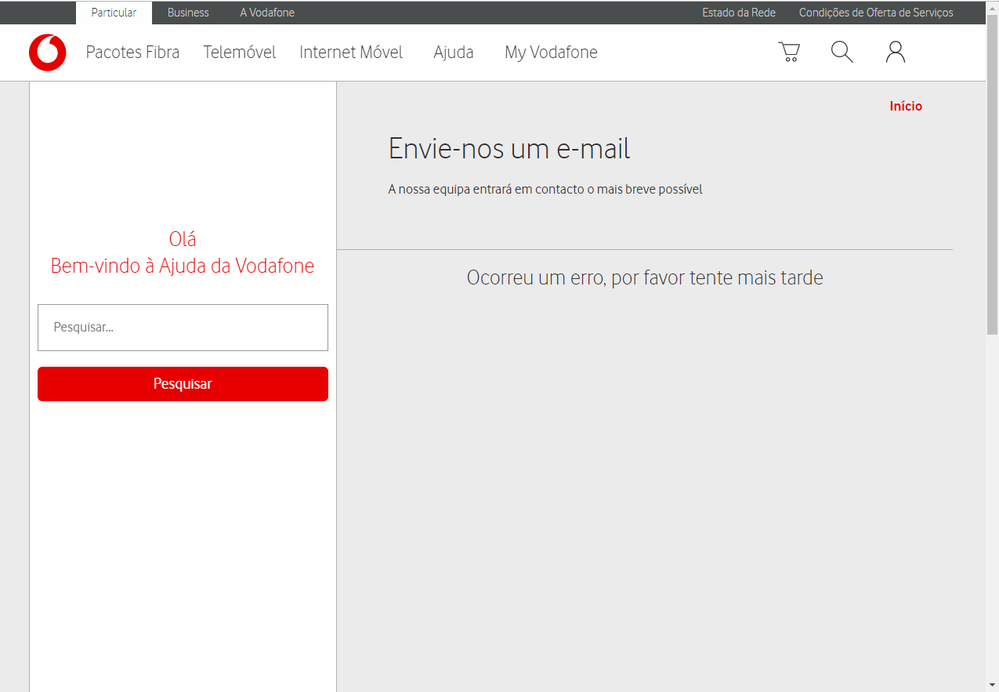
Task: Select the Particular tab
Action: pos(113,13)
